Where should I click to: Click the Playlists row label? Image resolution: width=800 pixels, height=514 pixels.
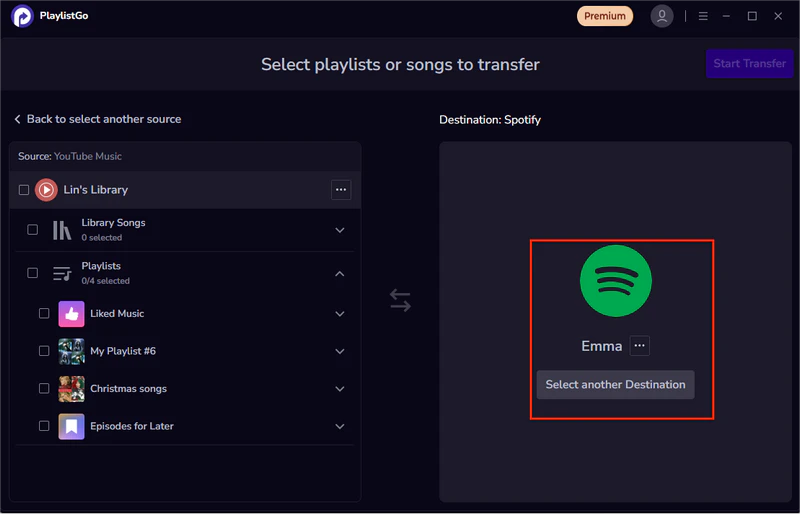(x=101, y=266)
